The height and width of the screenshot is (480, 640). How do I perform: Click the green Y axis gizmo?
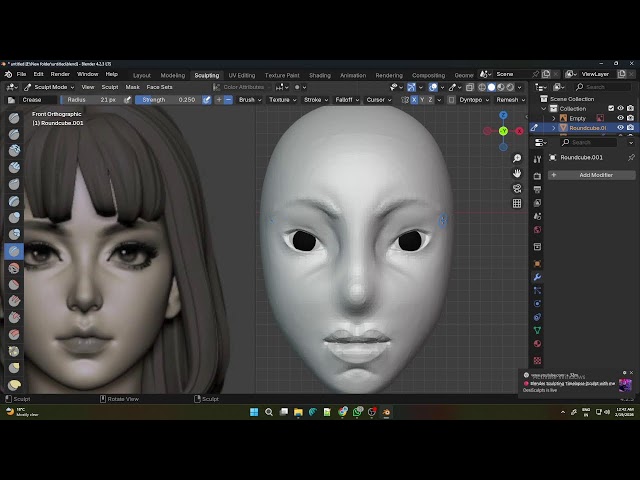point(503,131)
